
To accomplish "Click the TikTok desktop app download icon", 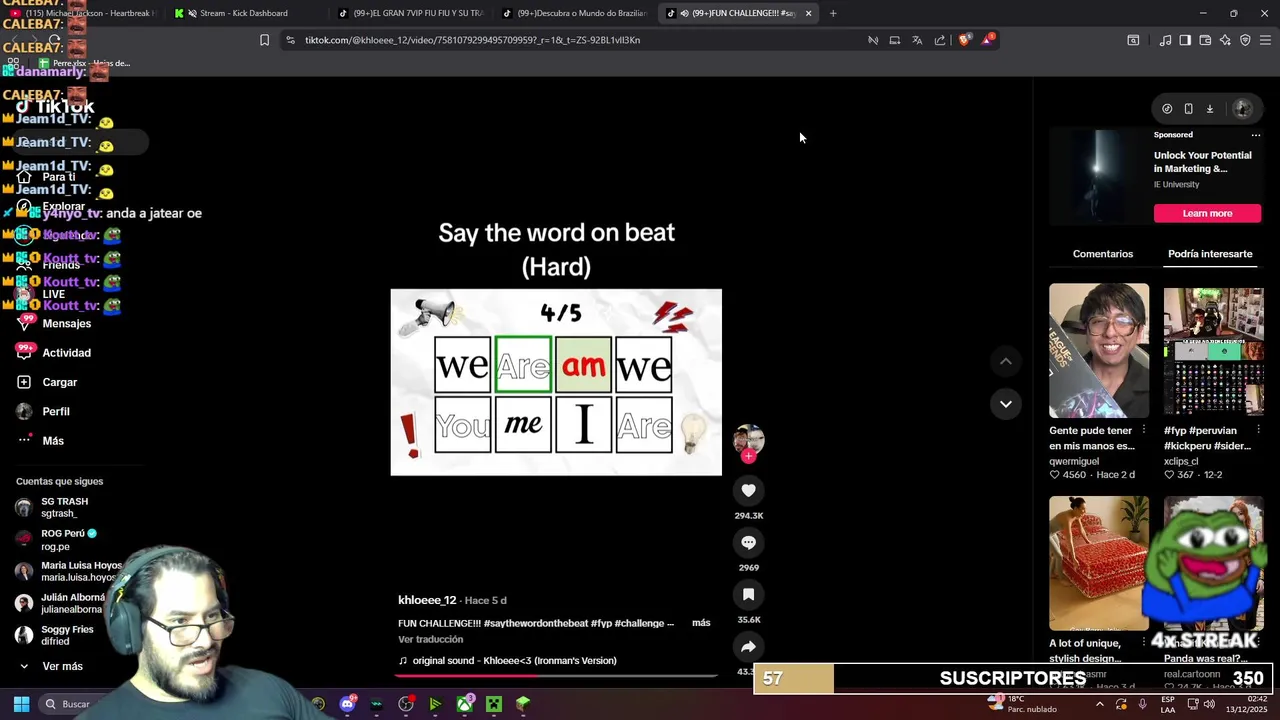I will pos(1209,109).
